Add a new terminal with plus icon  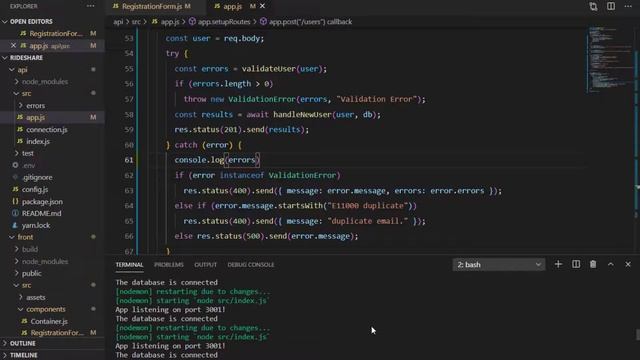(x=558, y=264)
